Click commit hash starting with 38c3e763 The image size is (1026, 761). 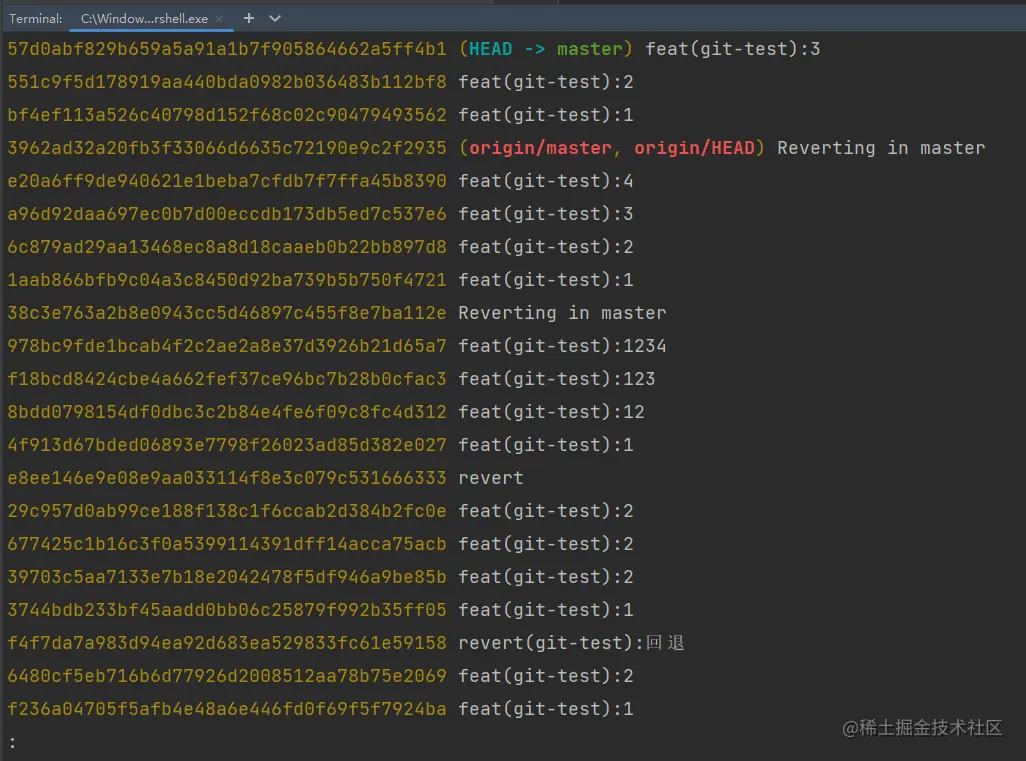click(x=227, y=313)
